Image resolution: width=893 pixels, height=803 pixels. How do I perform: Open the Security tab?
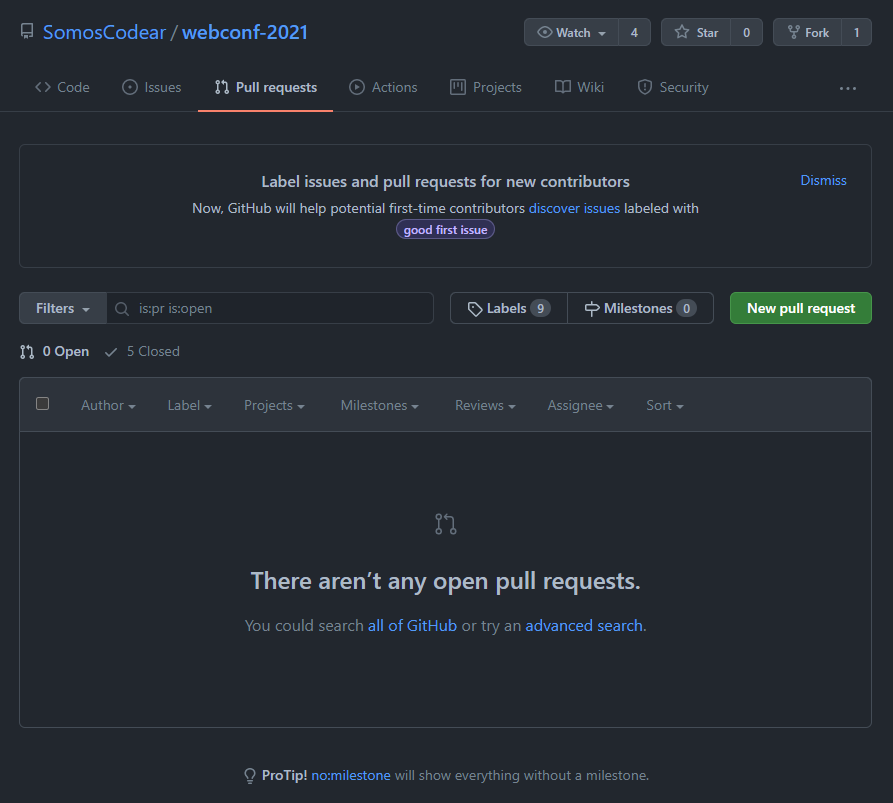[x=673, y=87]
